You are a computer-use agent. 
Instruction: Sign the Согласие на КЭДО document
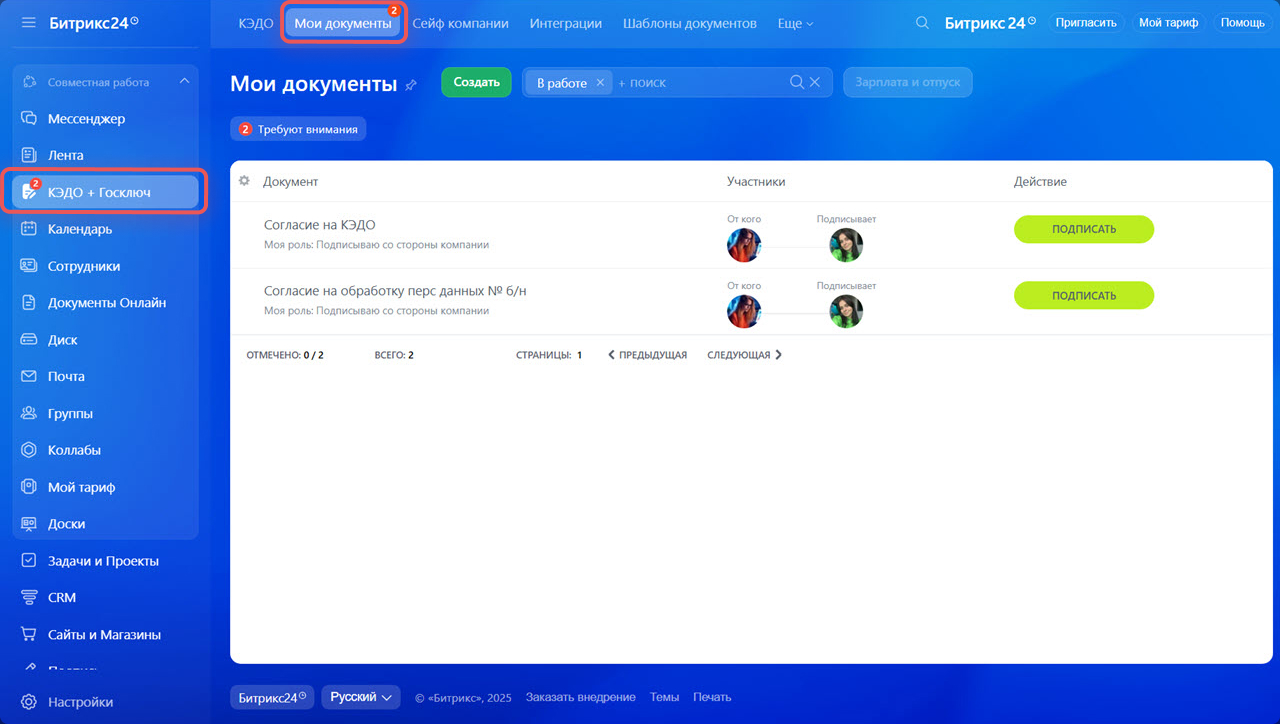[x=1084, y=229]
